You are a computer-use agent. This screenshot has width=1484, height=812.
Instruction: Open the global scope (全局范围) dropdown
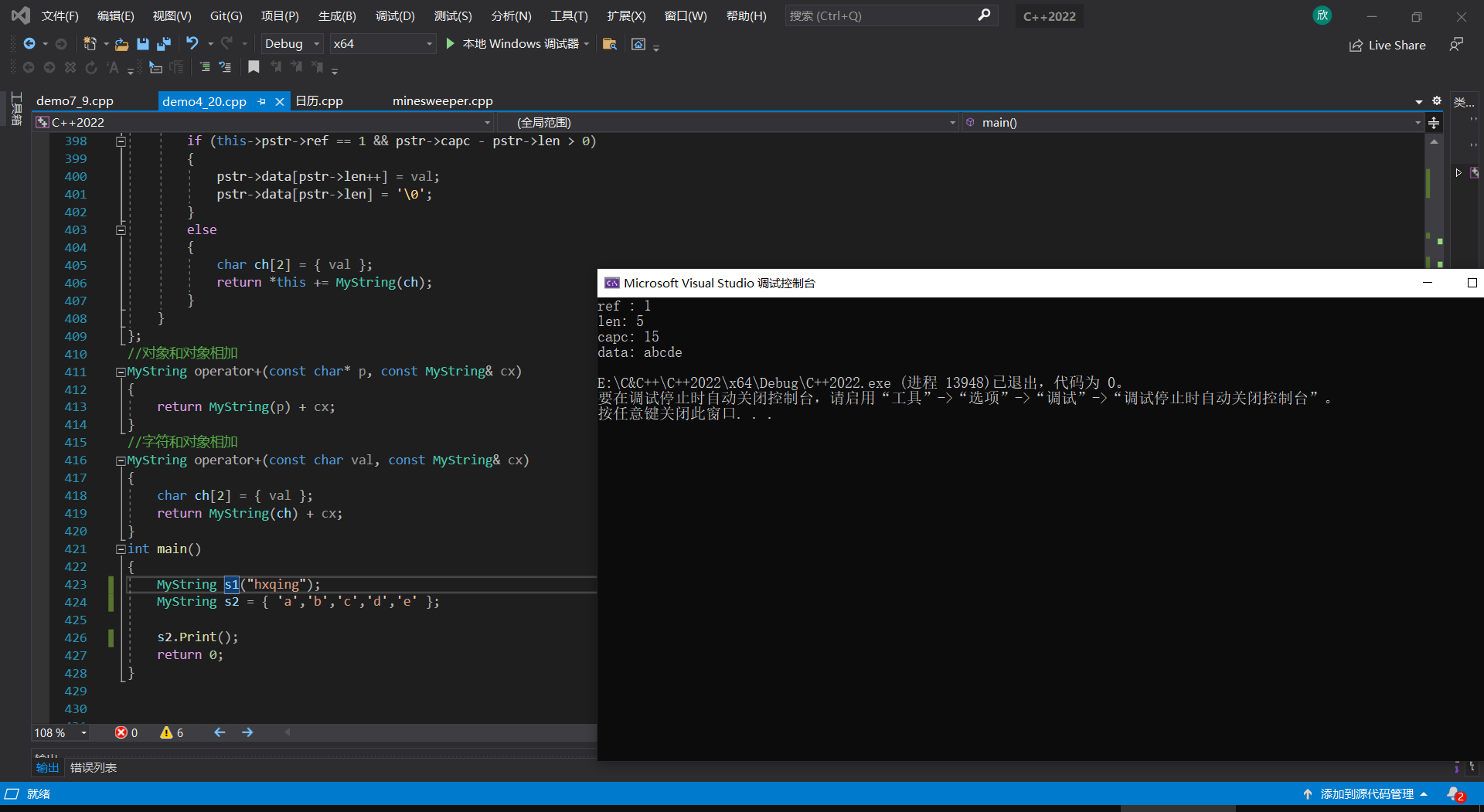(x=727, y=123)
